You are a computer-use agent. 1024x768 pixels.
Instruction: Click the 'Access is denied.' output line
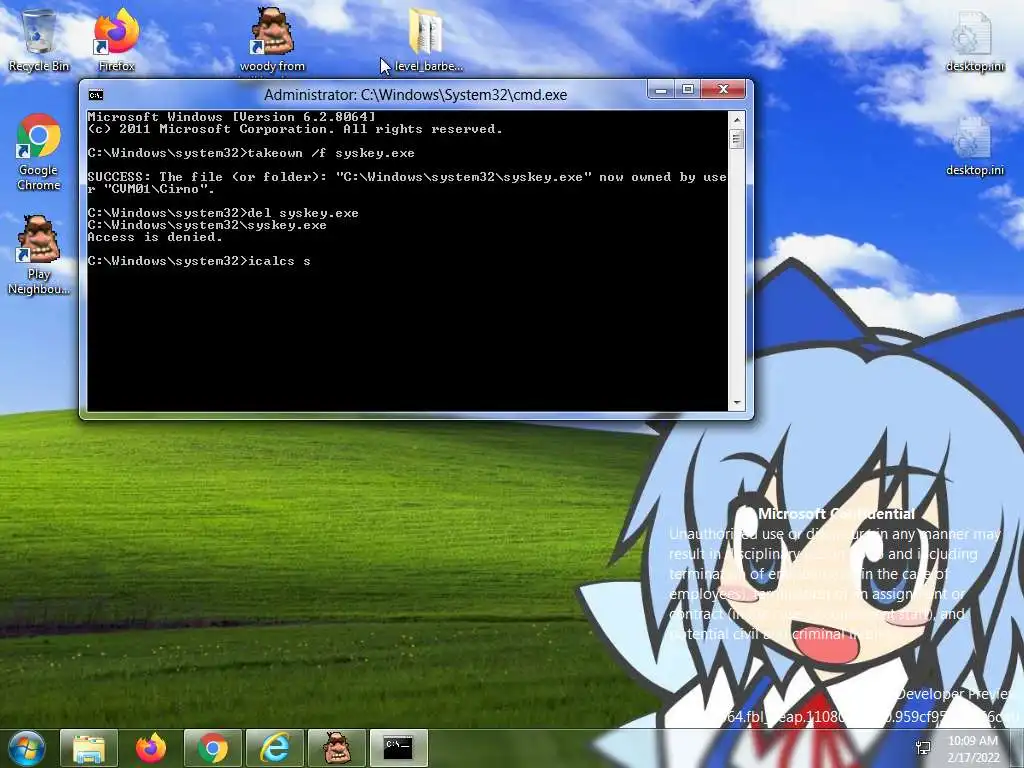[155, 237]
